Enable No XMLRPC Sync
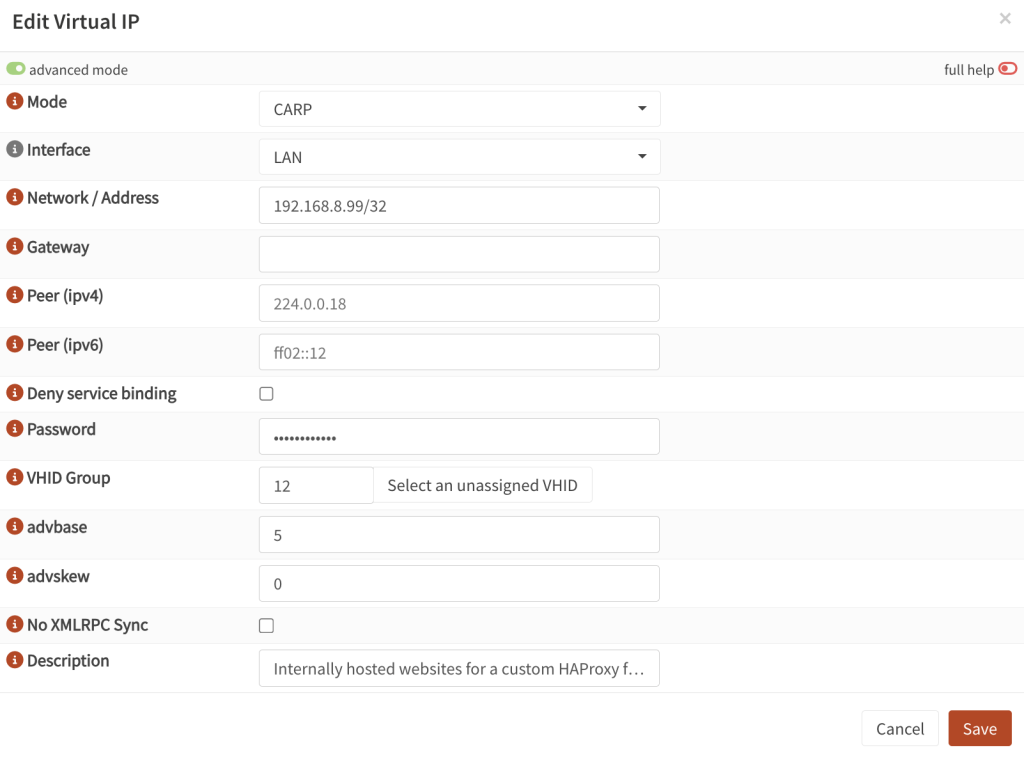 (x=266, y=624)
